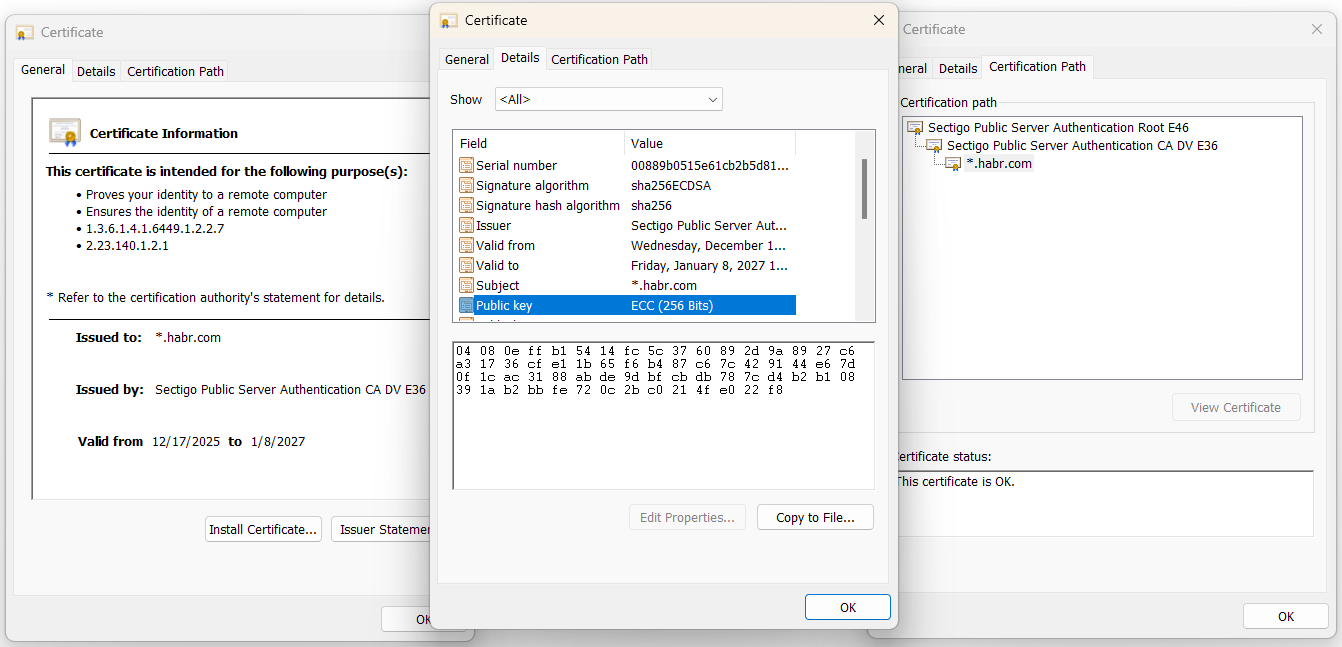The height and width of the screenshot is (647, 1342).
Task: Click the Public key field icon
Action: [466, 306]
